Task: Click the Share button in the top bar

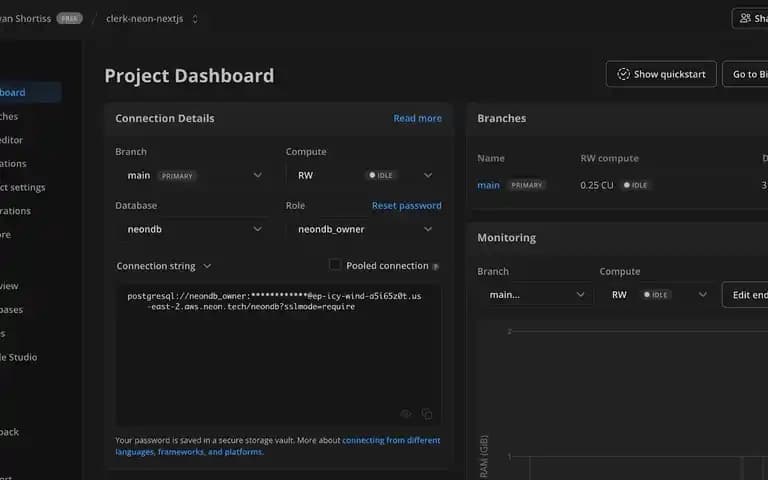Action: click(750, 19)
